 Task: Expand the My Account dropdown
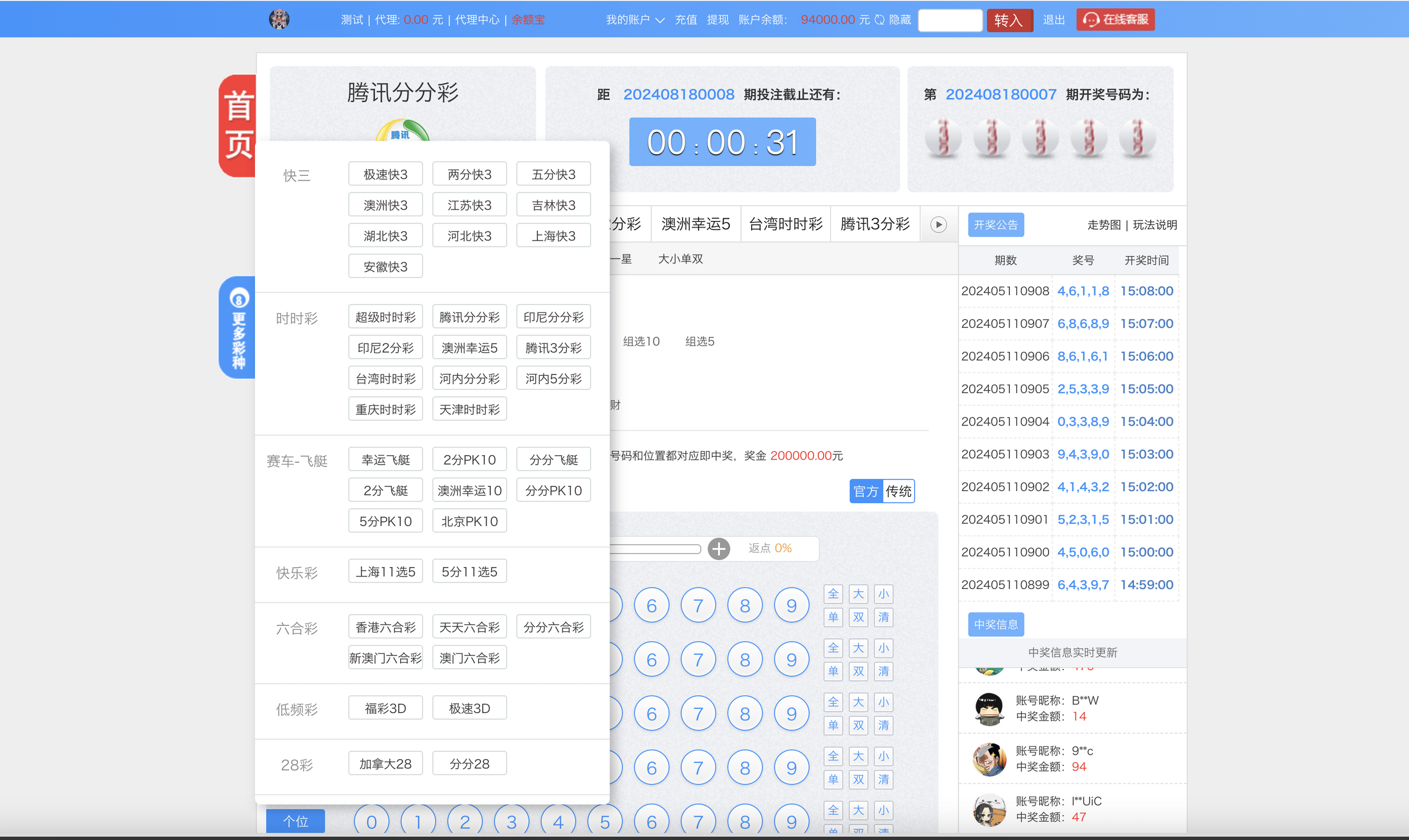[634, 20]
